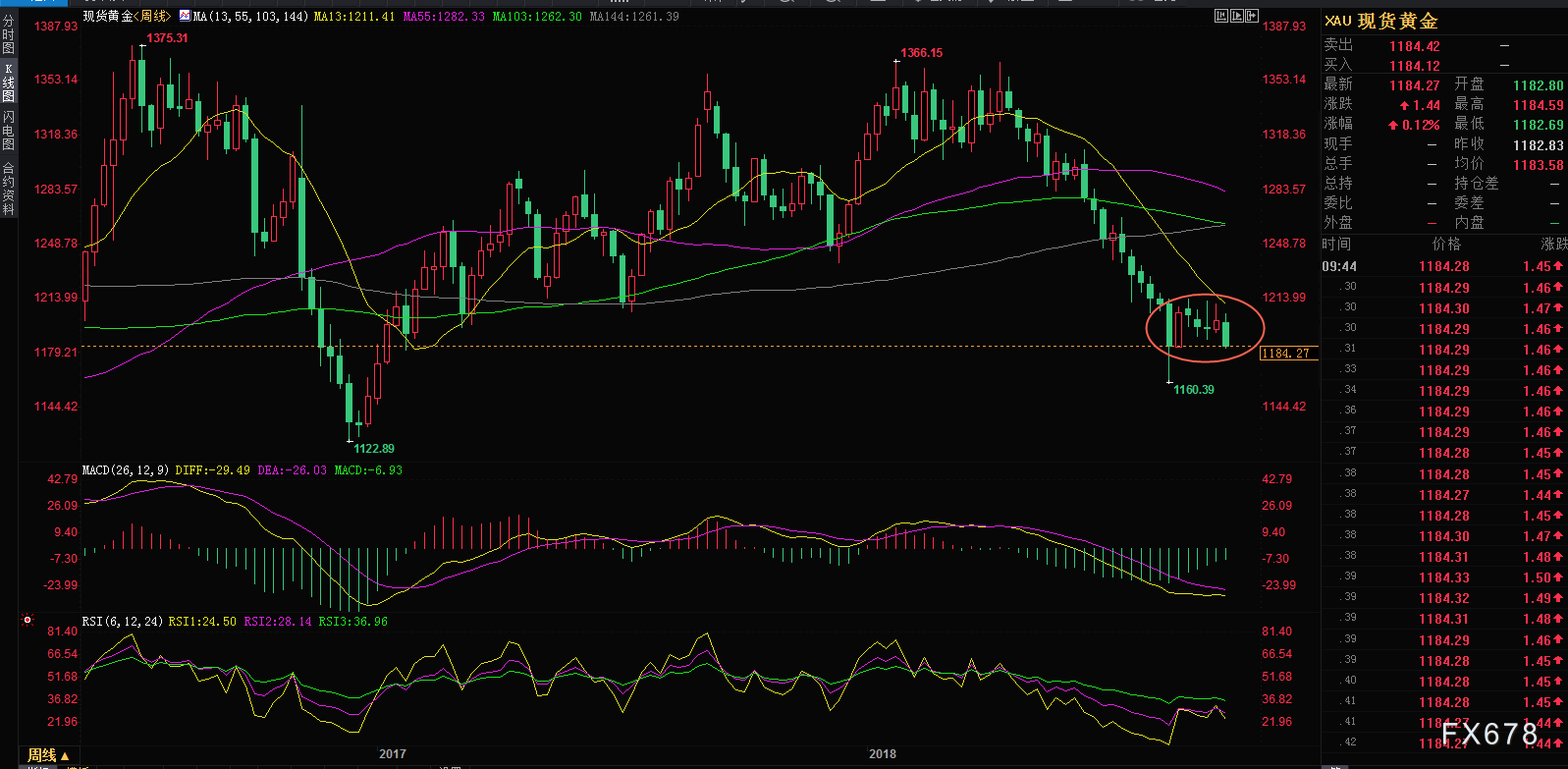The image size is (1568, 769).
Task: Click the 昨收 value 1182.83
Action: (x=1538, y=145)
